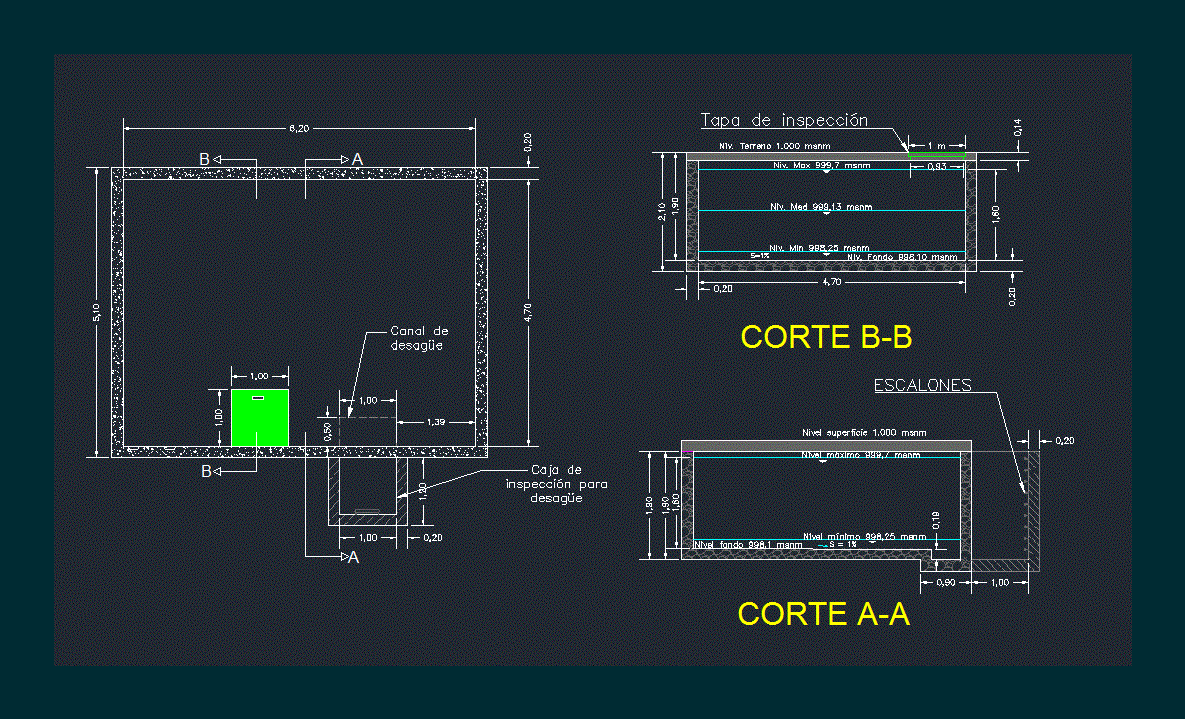Pick the 'Canal de desagüe' leader label

(x=419, y=338)
